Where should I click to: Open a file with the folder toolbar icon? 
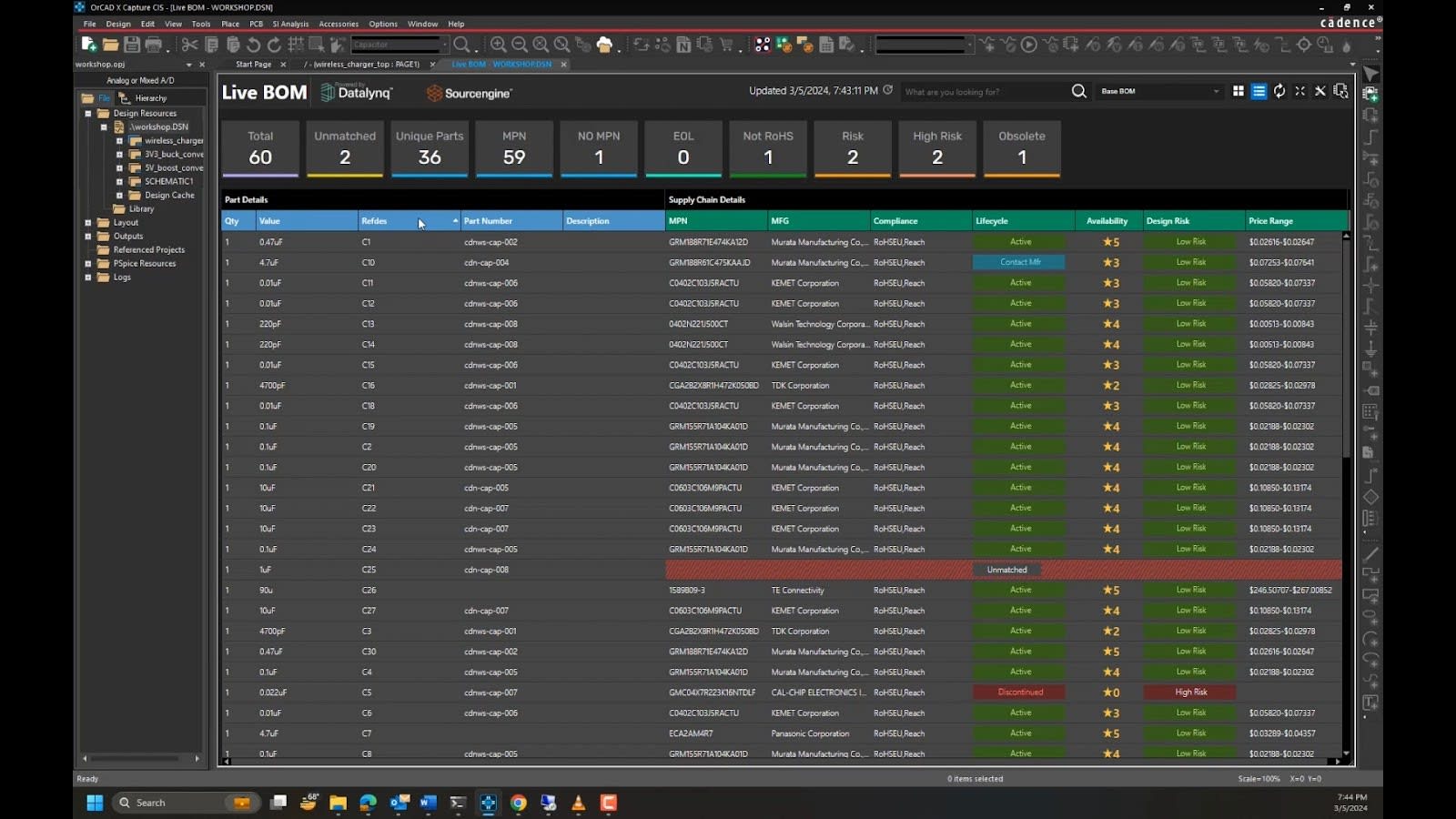pos(110,44)
